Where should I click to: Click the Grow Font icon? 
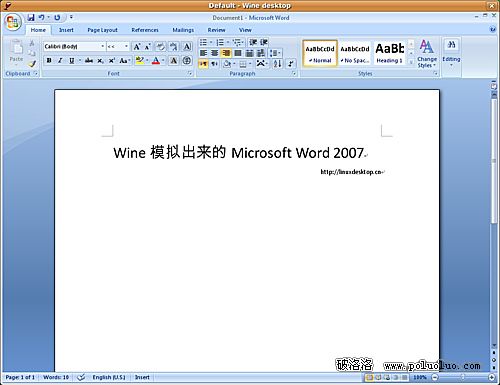pyautogui.click(x=137, y=47)
